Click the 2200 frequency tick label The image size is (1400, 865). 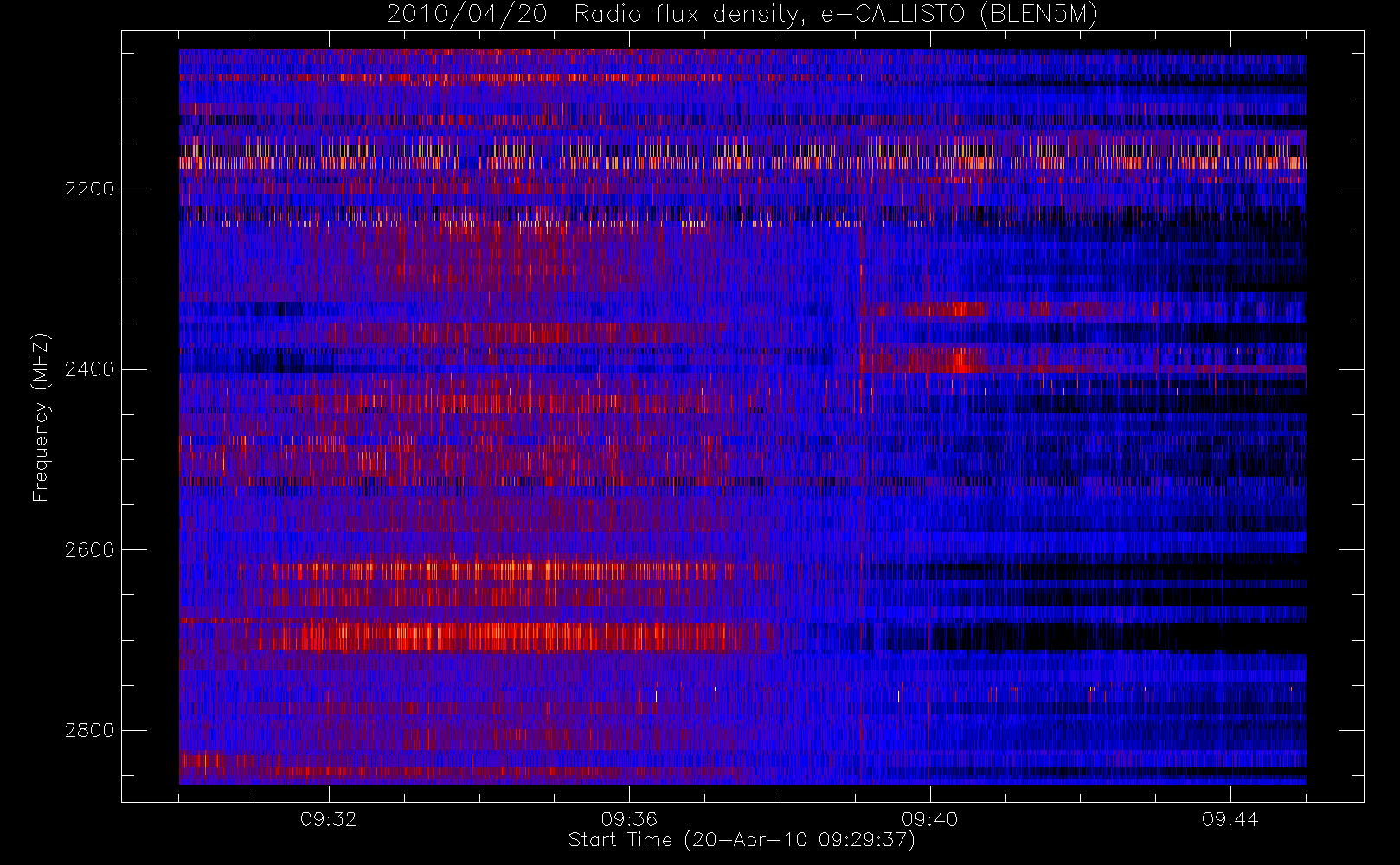click(89, 189)
